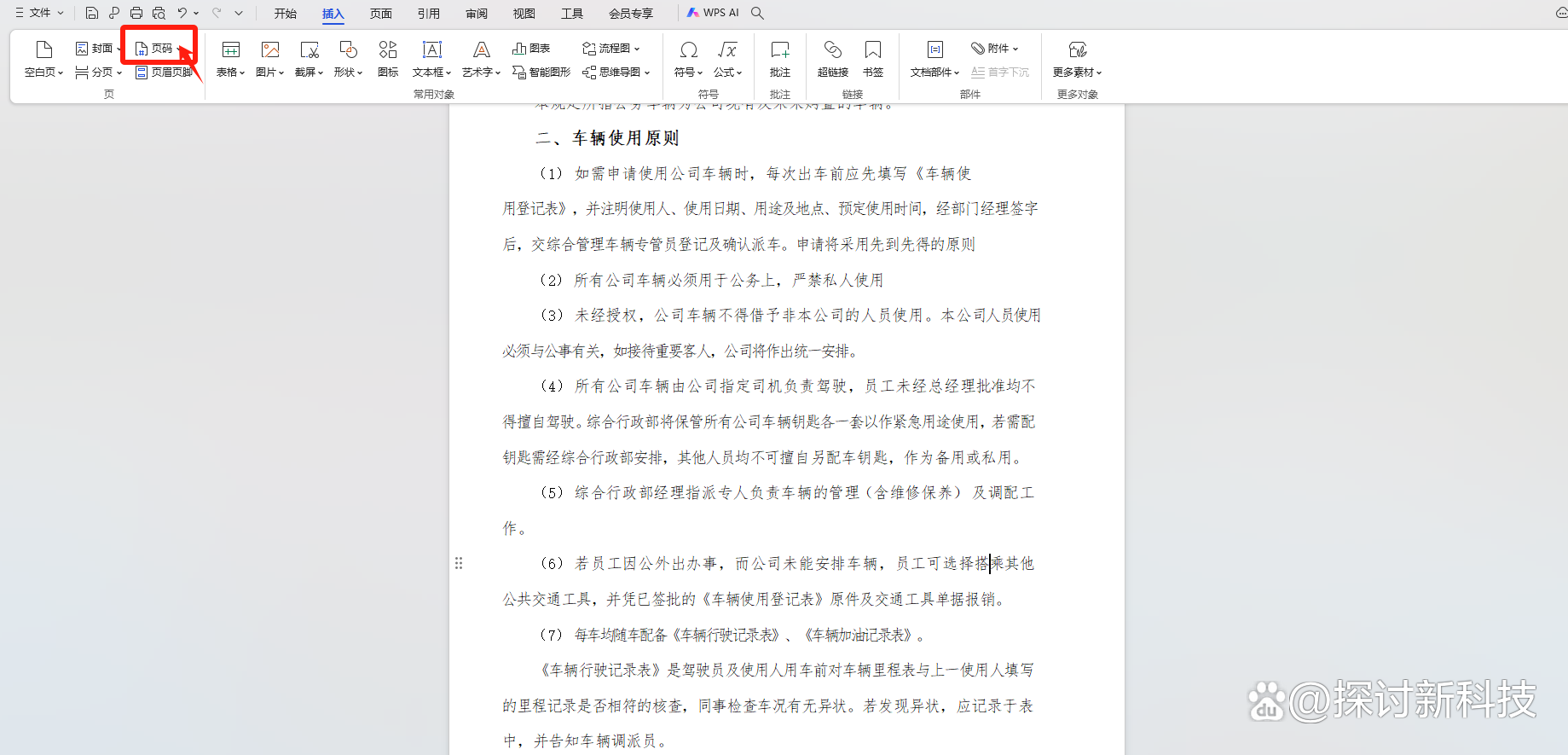Click the Flowchart (流程图) icon
This screenshot has width=1568, height=755.
click(x=588, y=49)
